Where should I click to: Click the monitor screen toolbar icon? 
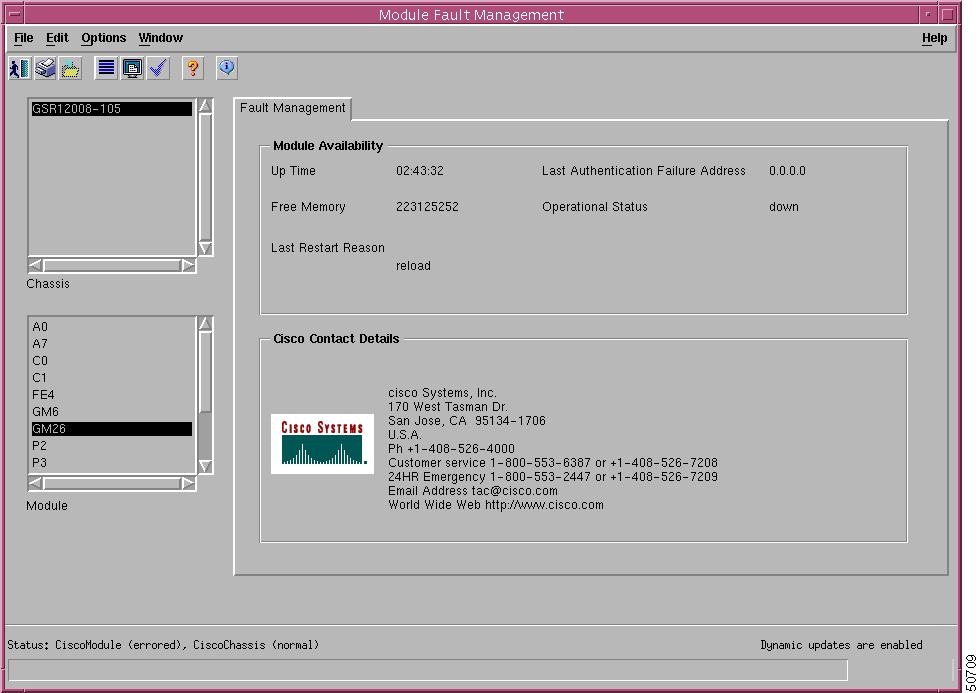(132, 67)
